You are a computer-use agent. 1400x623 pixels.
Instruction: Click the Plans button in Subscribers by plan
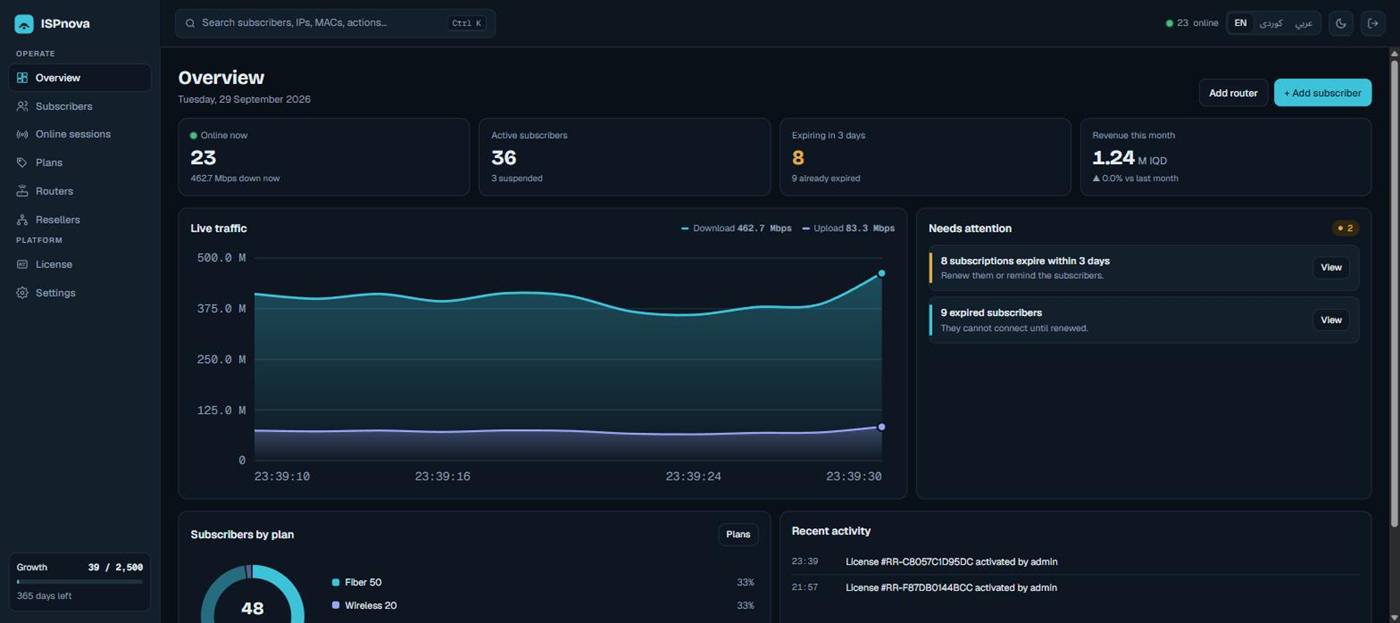pyautogui.click(x=738, y=534)
